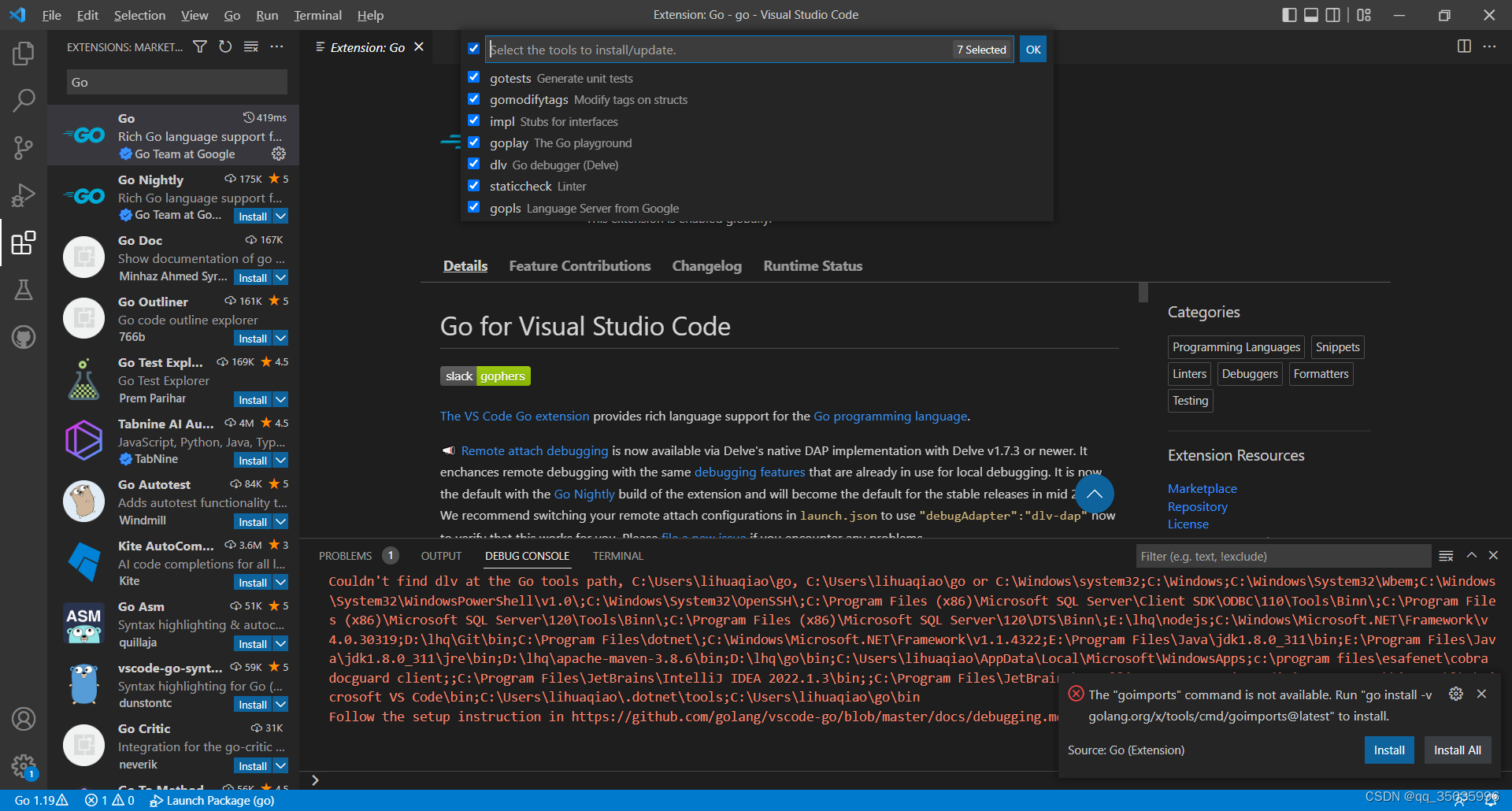Open the Manage gear in activity bar
The image size is (1512, 811).
pos(24,765)
